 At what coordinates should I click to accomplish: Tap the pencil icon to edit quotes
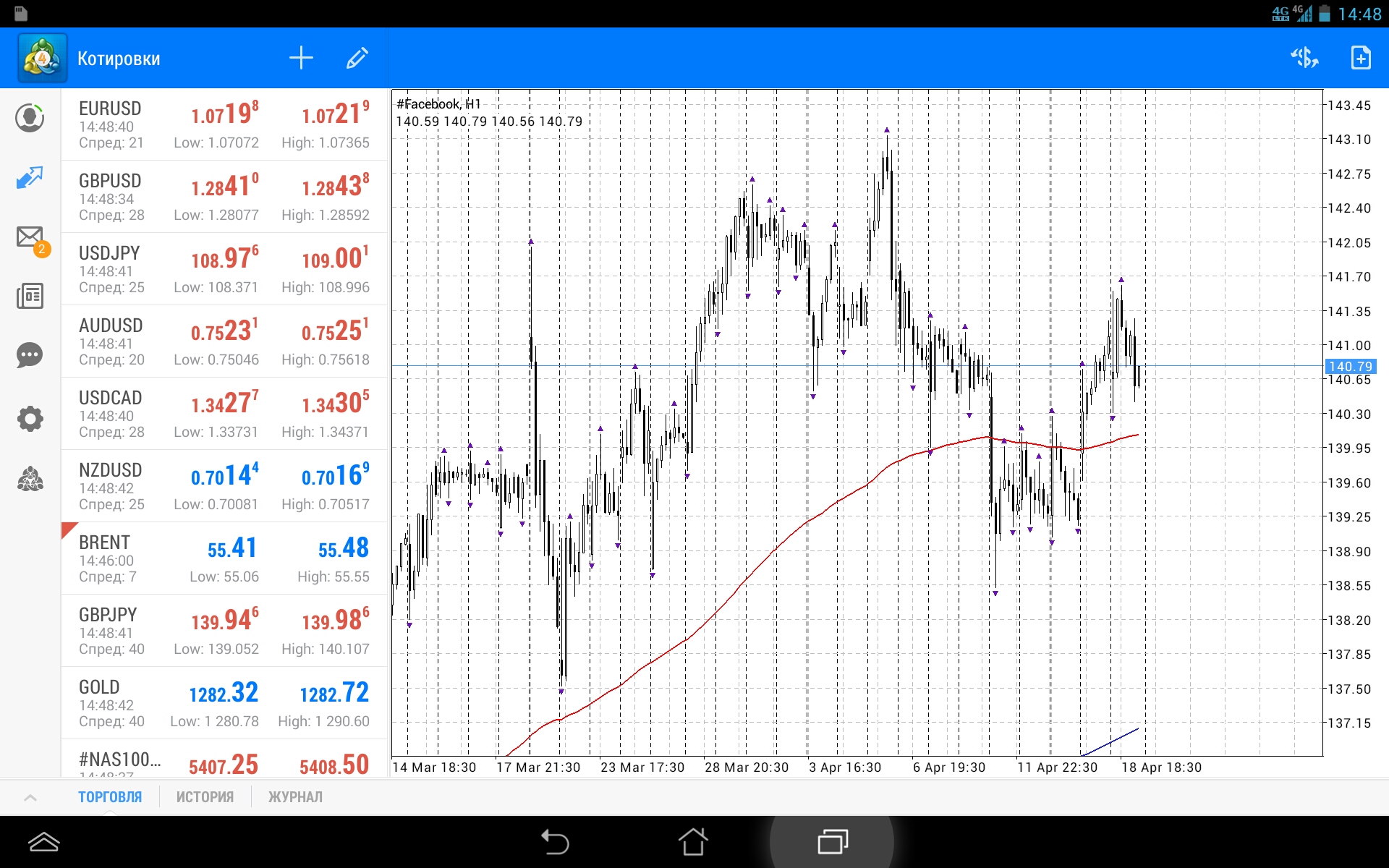[x=357, y=58]
